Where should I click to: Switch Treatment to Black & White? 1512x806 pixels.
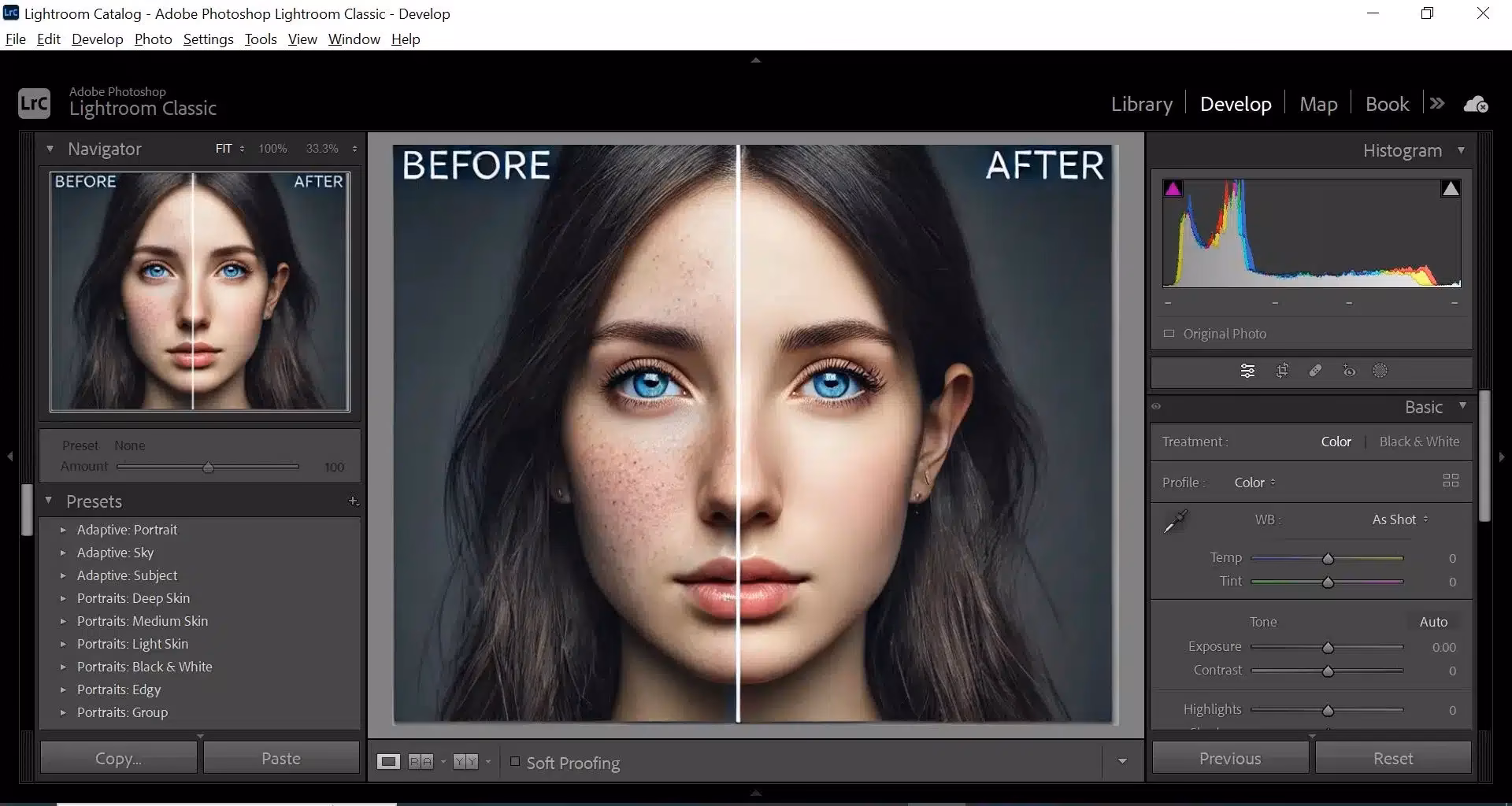1419,441
